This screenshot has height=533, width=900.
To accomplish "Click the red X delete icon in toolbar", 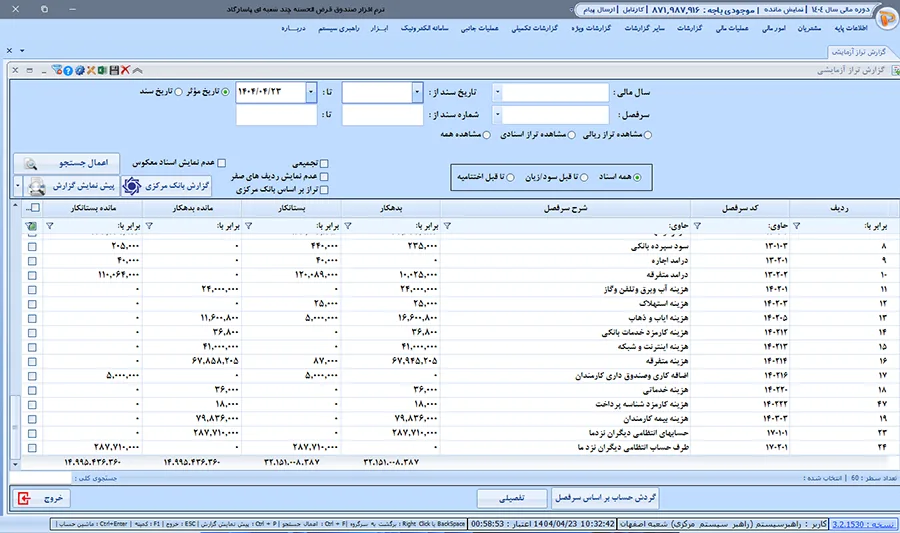I will point(125,70).
